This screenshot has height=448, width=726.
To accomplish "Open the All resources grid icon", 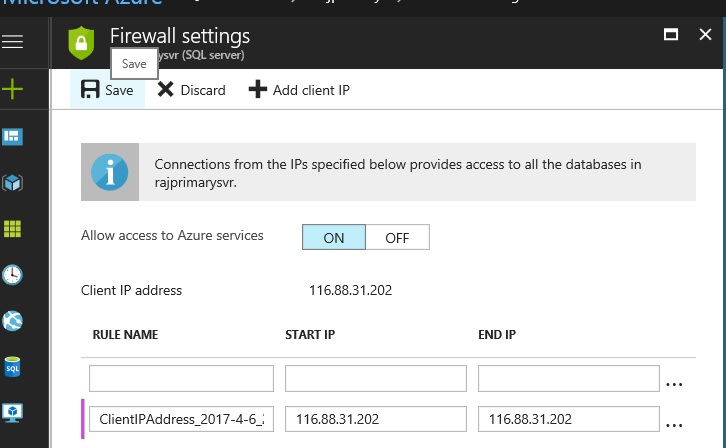I will pos(13,228).
